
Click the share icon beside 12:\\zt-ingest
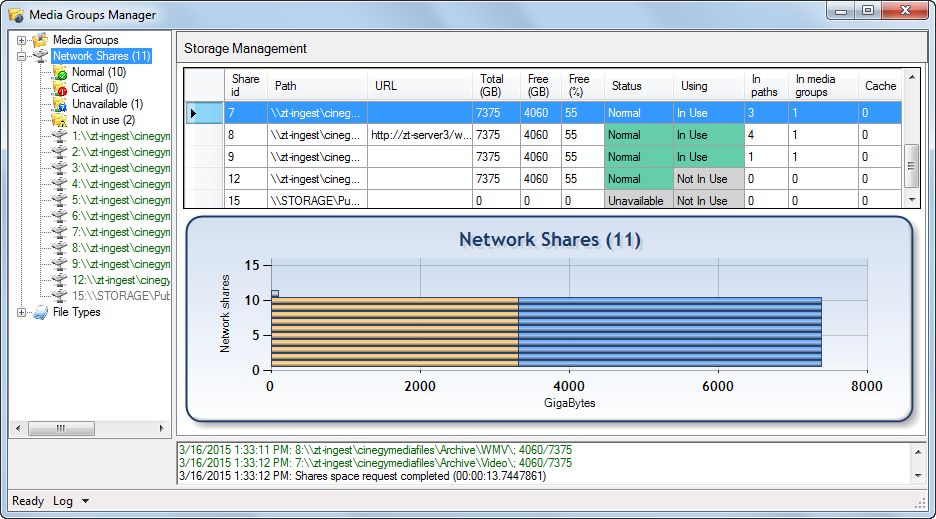coord(60,280)
